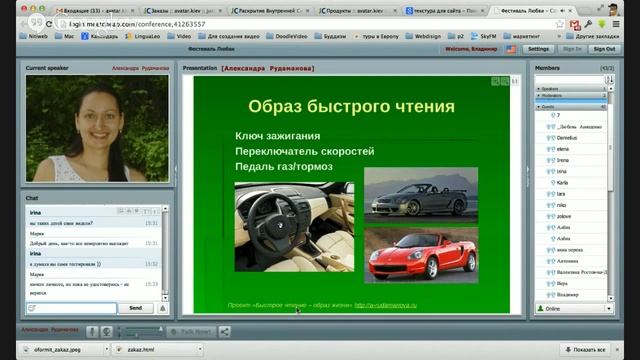The image size is (640, 360).
Task: Collapse the Moderators group
Action: [538, 95]
